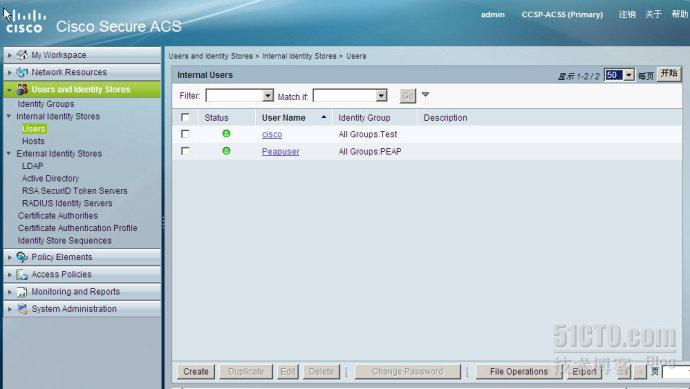Collapse External Identity Stores tree node
Viewport: 690px width, 389px height.
pyautogui.click(x=9, y=154)
